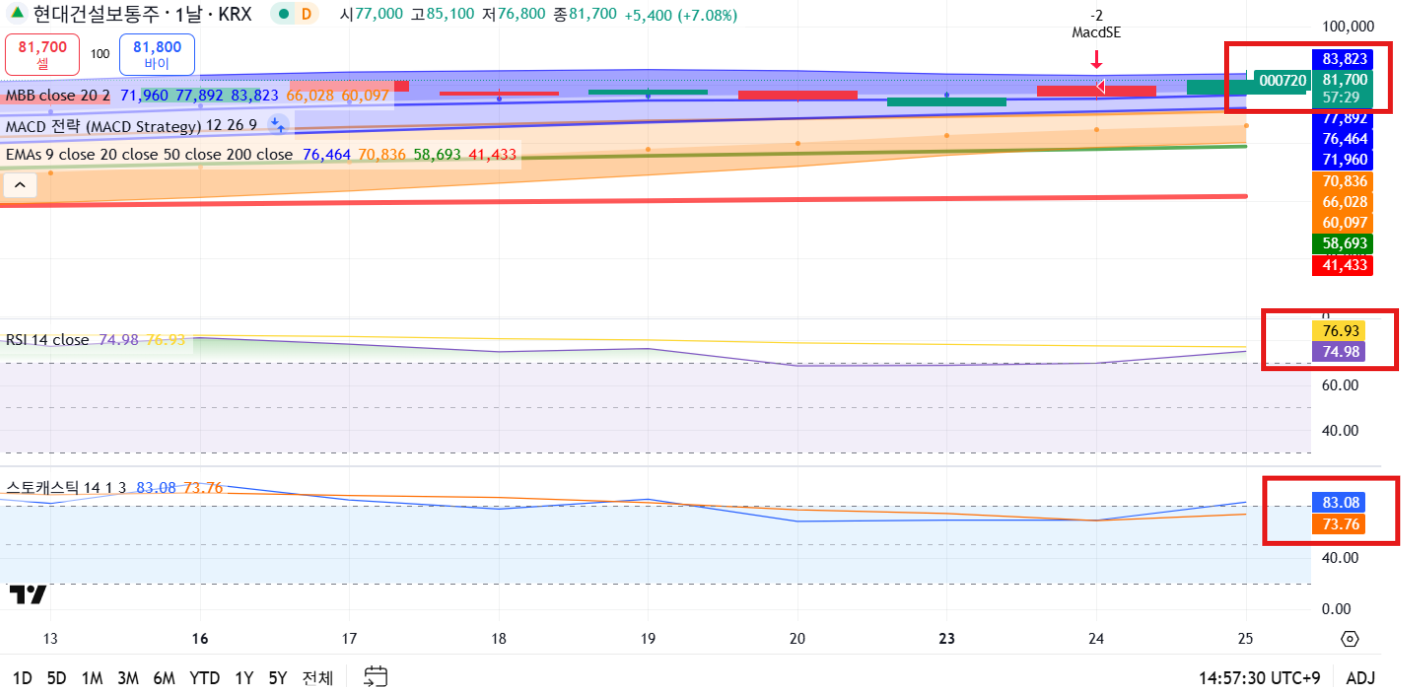The height and width of the screenshot is (687, 1401).
Task: Click the purple 74.98 RSI axis label
Action: click(1338, 351)
